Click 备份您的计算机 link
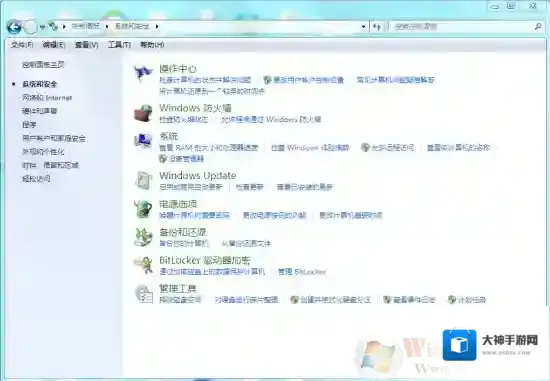Screen dimensions: 550x381 click(184, 243)
